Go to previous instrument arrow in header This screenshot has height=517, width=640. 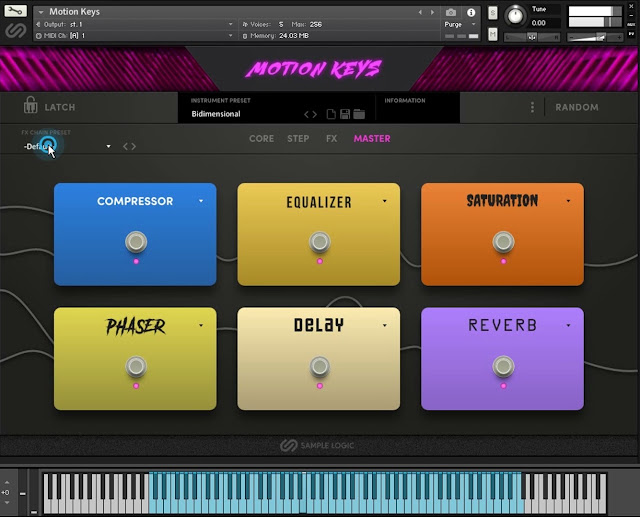[420, 13]
